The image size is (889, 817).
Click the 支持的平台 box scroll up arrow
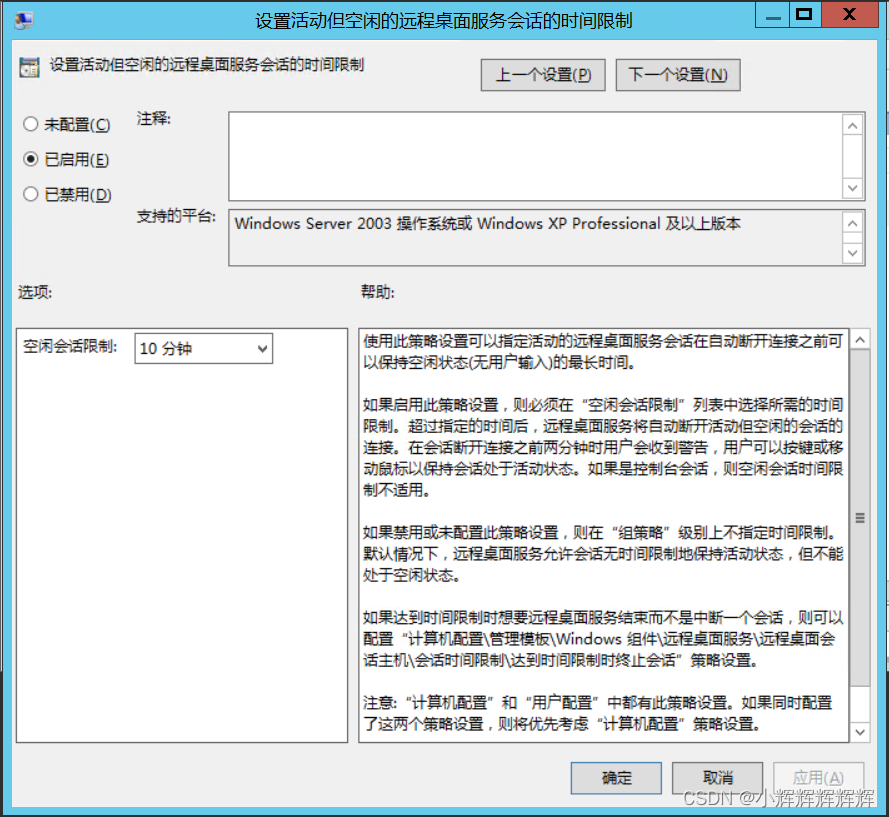point(852,223)
